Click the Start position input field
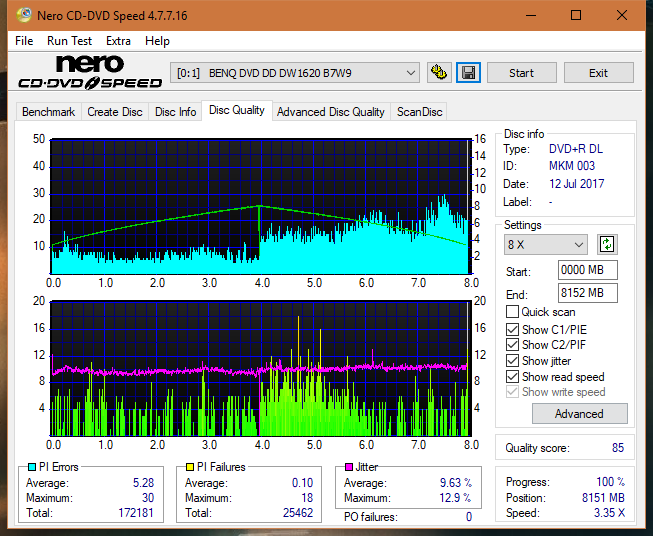Image resolution: width=653 pixels, height=536 pixels. (x=587, y=270)
